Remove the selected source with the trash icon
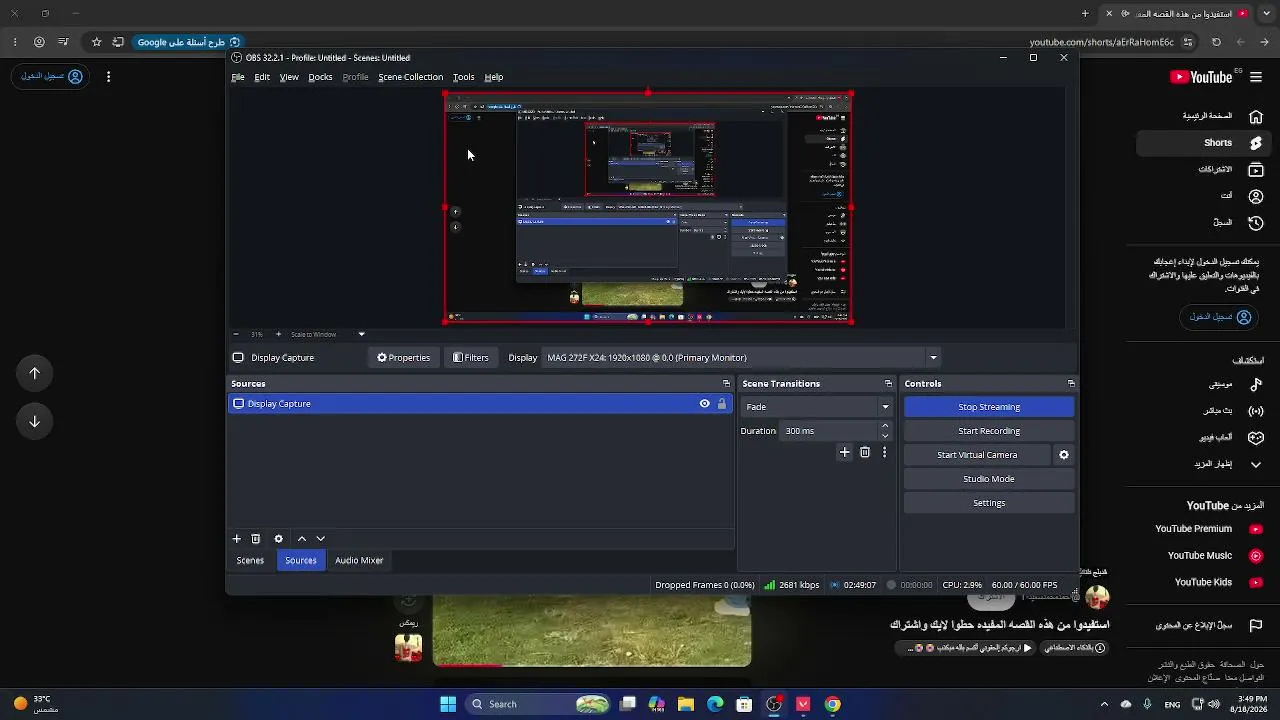Image resolution: width=1280 pixels, height=720 pixels. tap(256, 539)
